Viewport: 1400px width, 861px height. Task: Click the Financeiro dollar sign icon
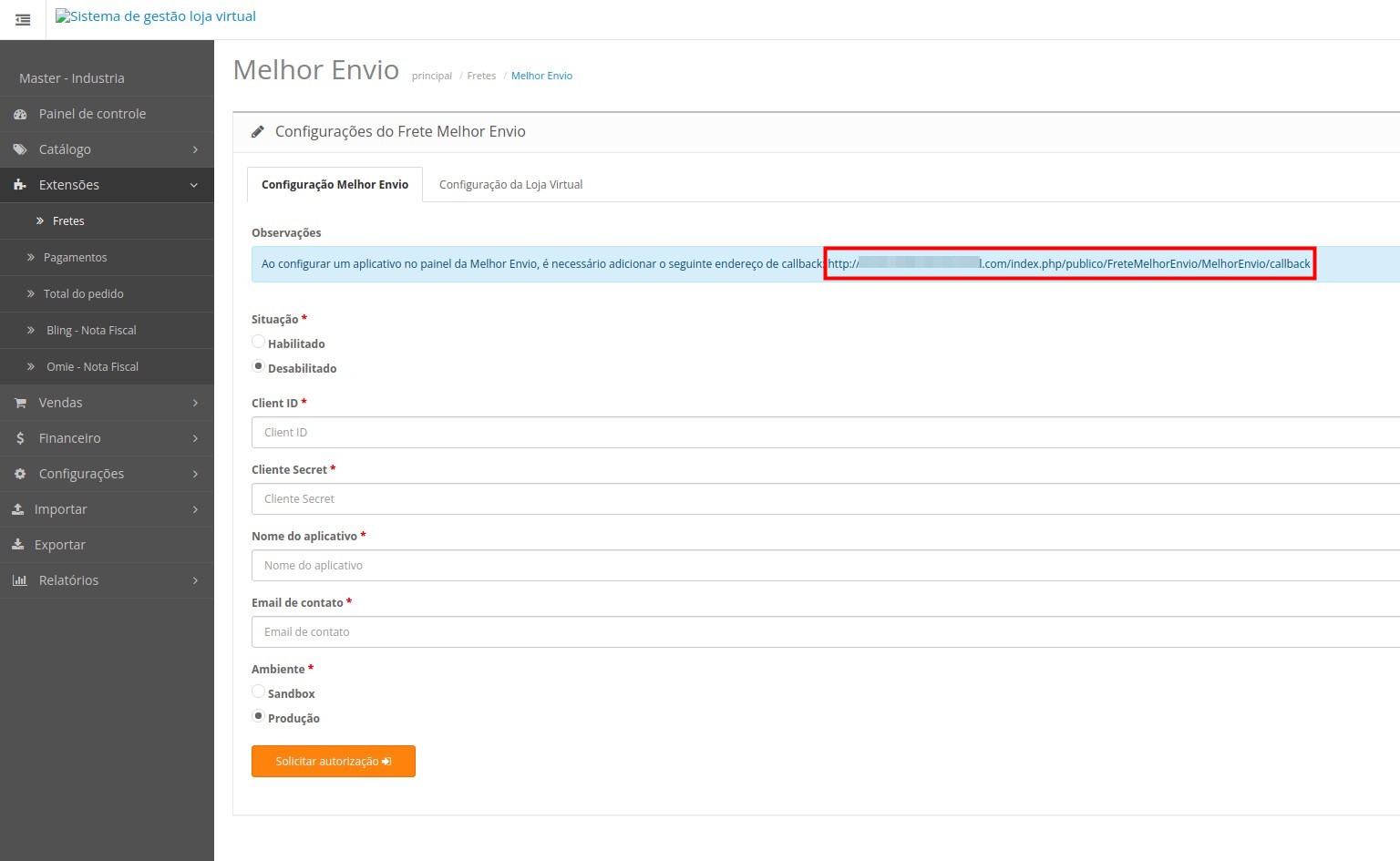coord(20,438)
